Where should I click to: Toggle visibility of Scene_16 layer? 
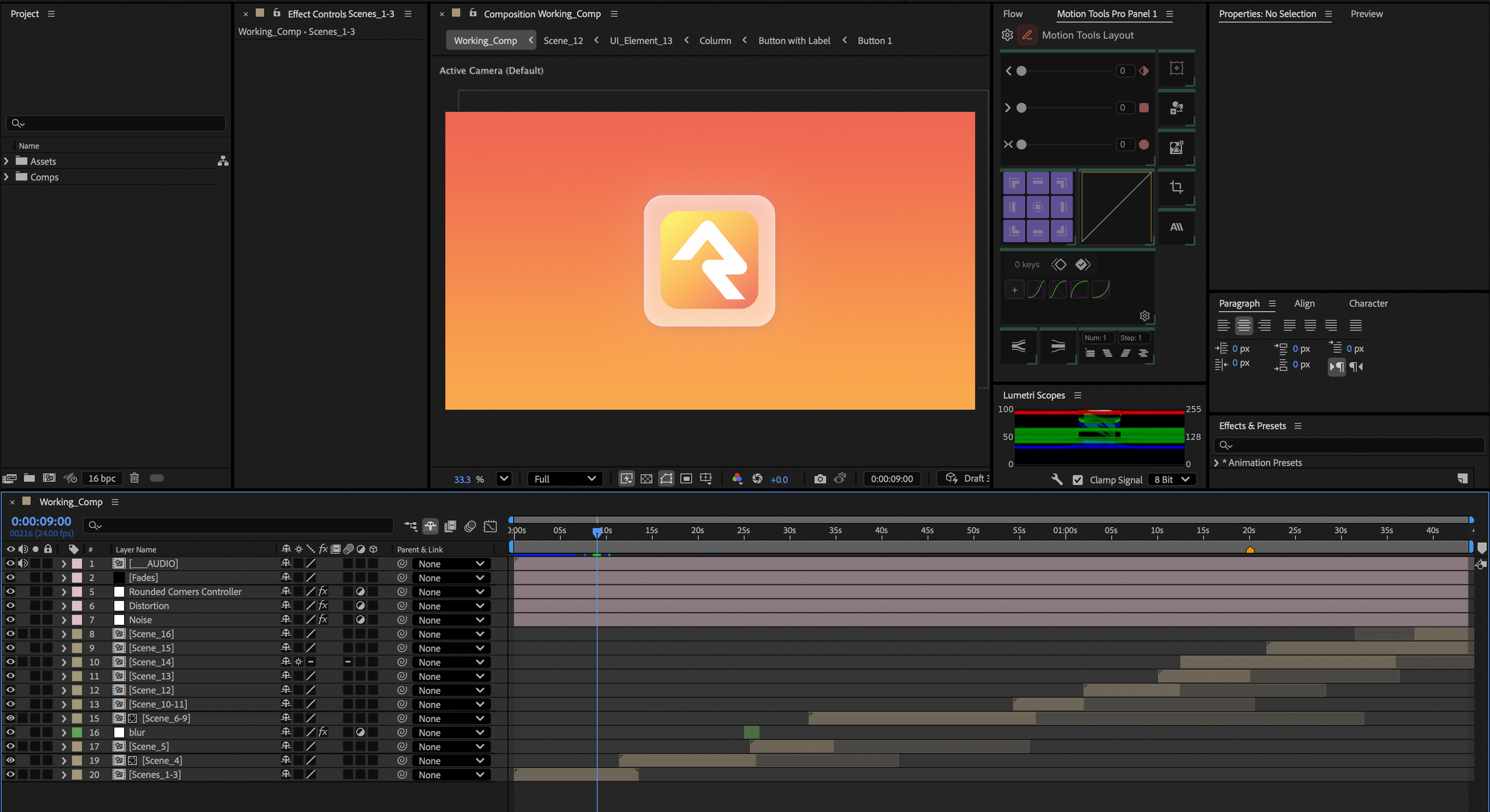[10, 634]
